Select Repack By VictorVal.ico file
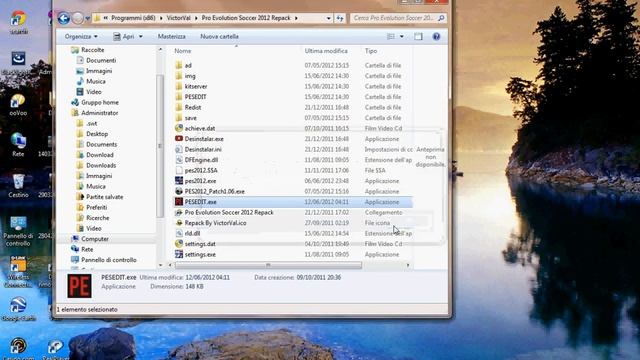The height and width of the screenshot is (360, 640). point(215,223)
